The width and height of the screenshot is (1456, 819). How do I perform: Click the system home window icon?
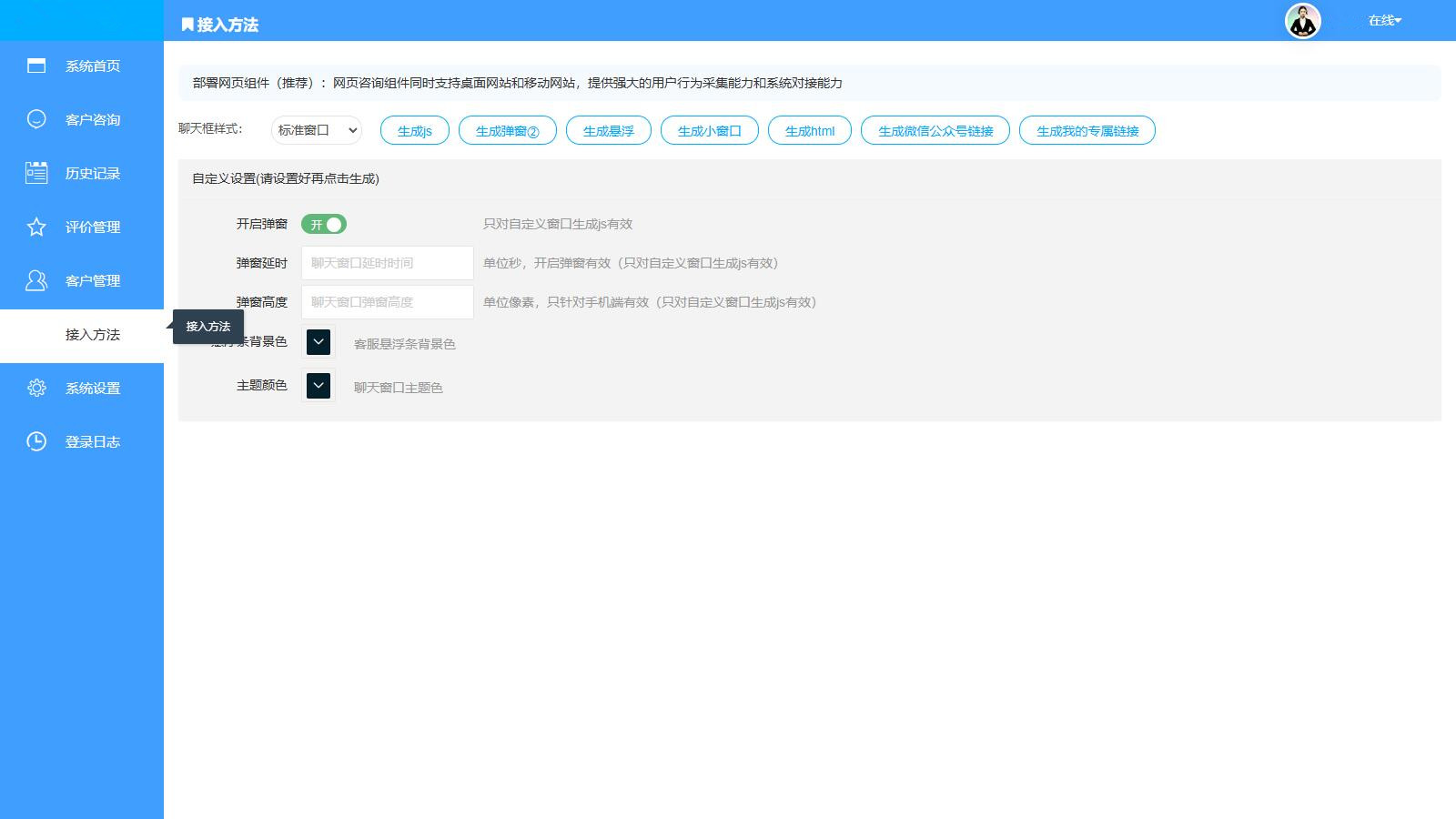(36, 66)
